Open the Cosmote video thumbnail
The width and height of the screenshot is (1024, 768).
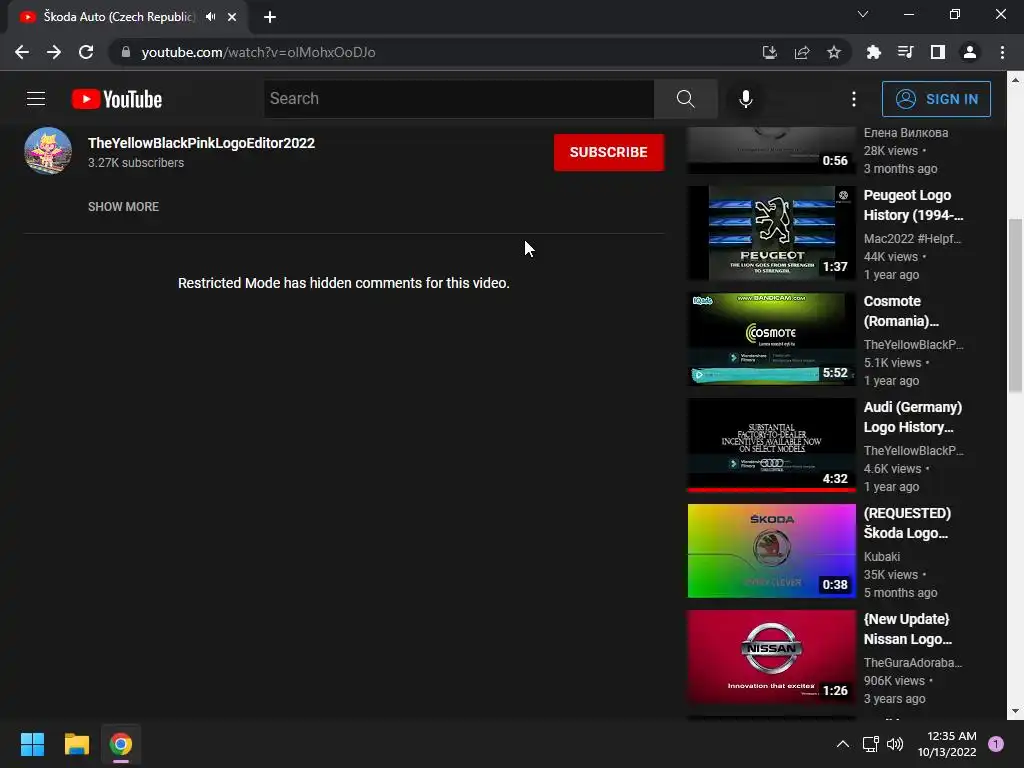click(x=771, y=339)
